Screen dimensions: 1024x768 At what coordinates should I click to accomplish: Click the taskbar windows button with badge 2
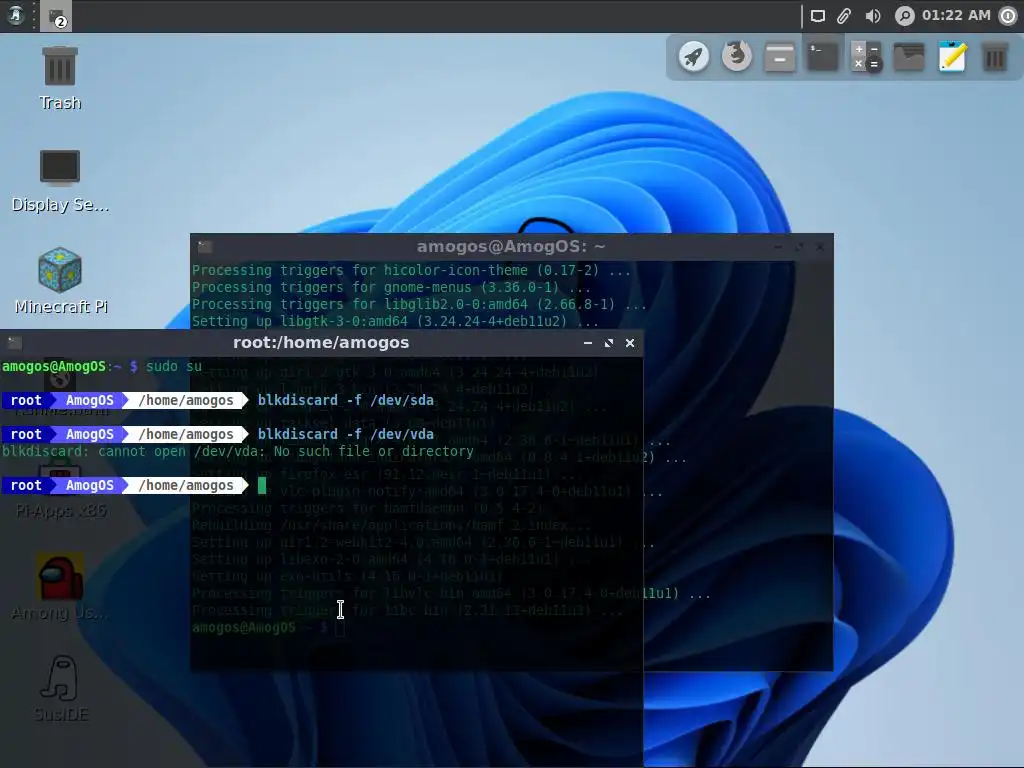[x=56, y=16]
